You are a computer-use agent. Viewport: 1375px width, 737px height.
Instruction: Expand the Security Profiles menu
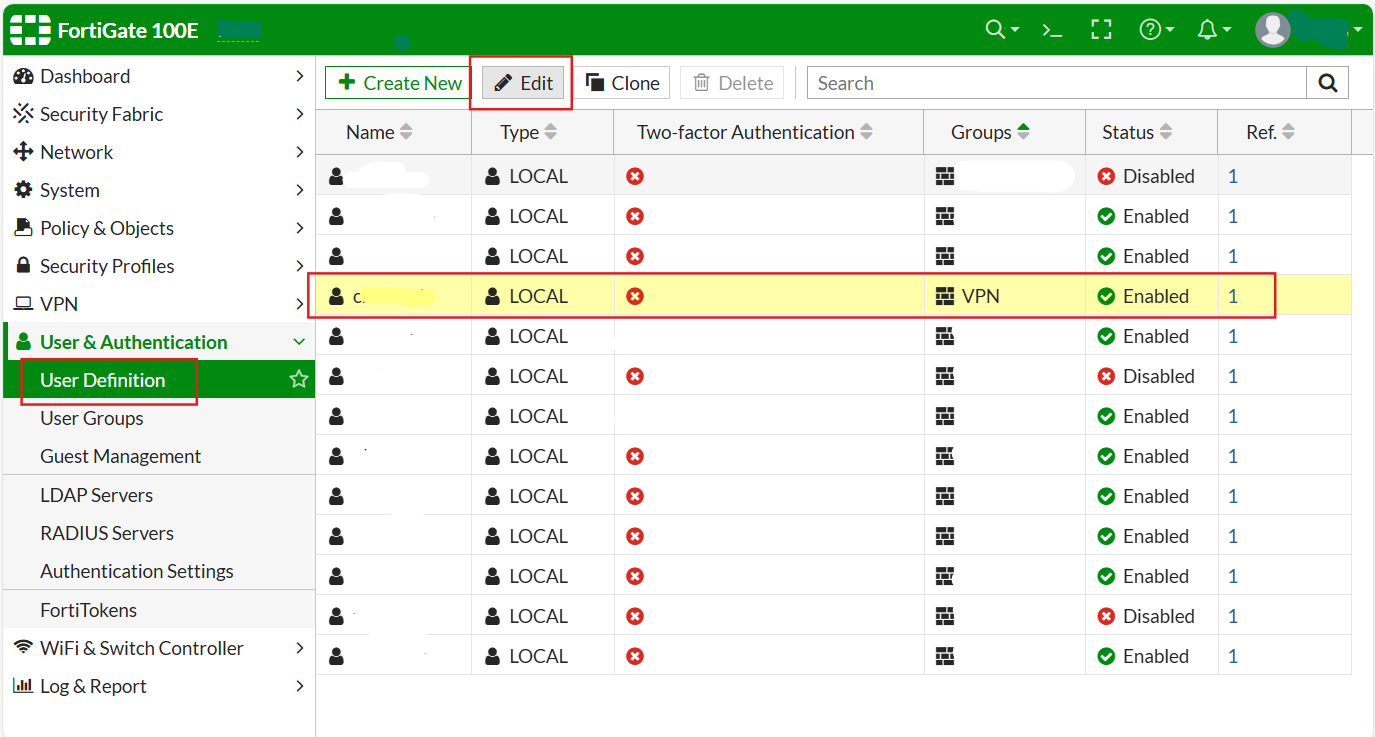[x=299, y=266]
